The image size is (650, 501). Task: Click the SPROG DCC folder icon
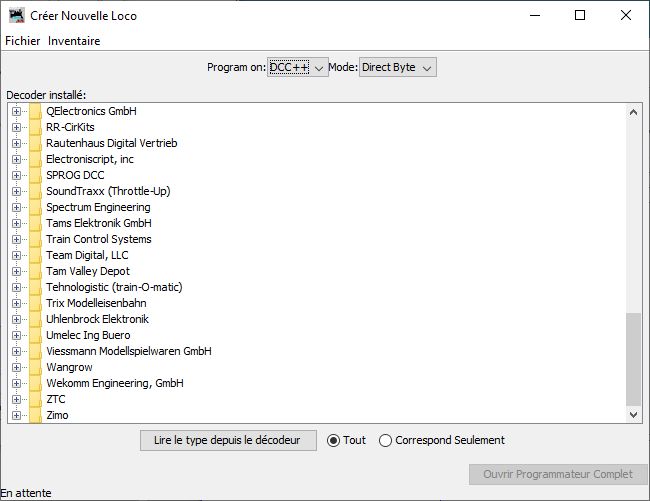point(36,175)
